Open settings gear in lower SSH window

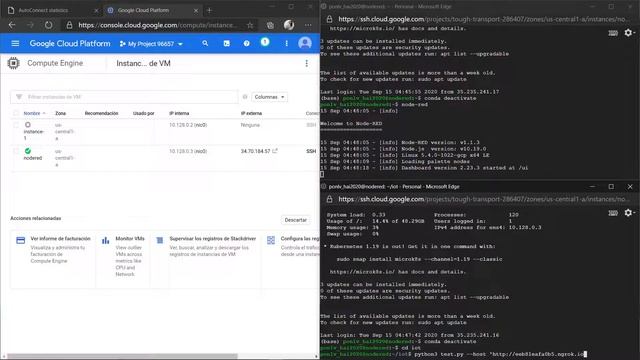coord(629,213)
